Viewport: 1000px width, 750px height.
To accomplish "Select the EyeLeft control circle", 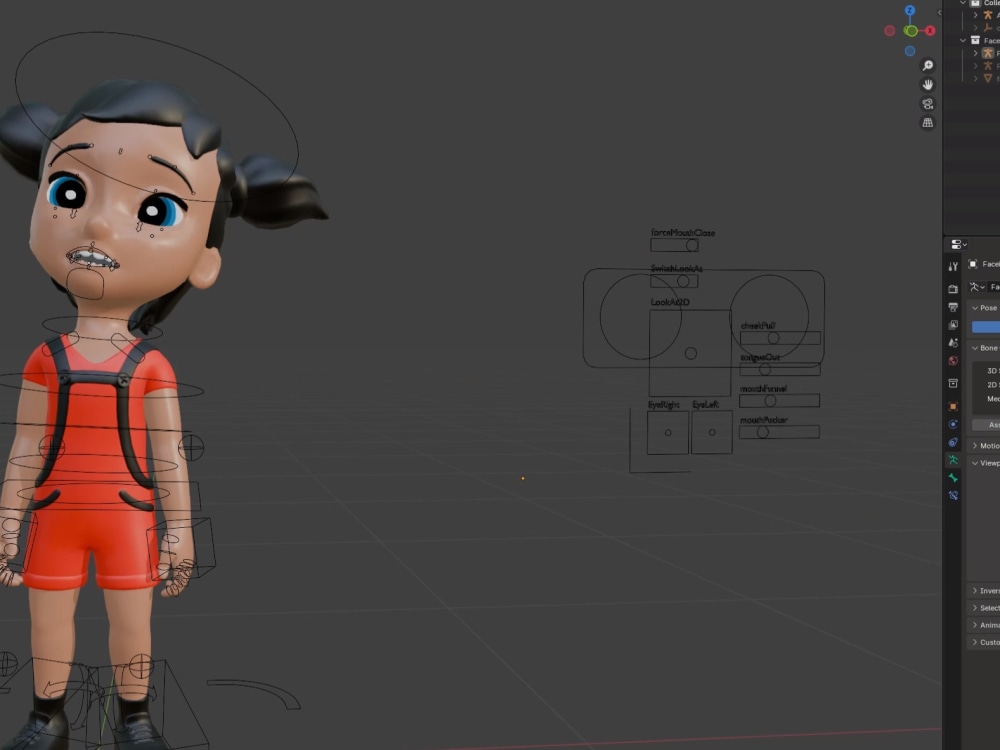I will tap(712, 432).
